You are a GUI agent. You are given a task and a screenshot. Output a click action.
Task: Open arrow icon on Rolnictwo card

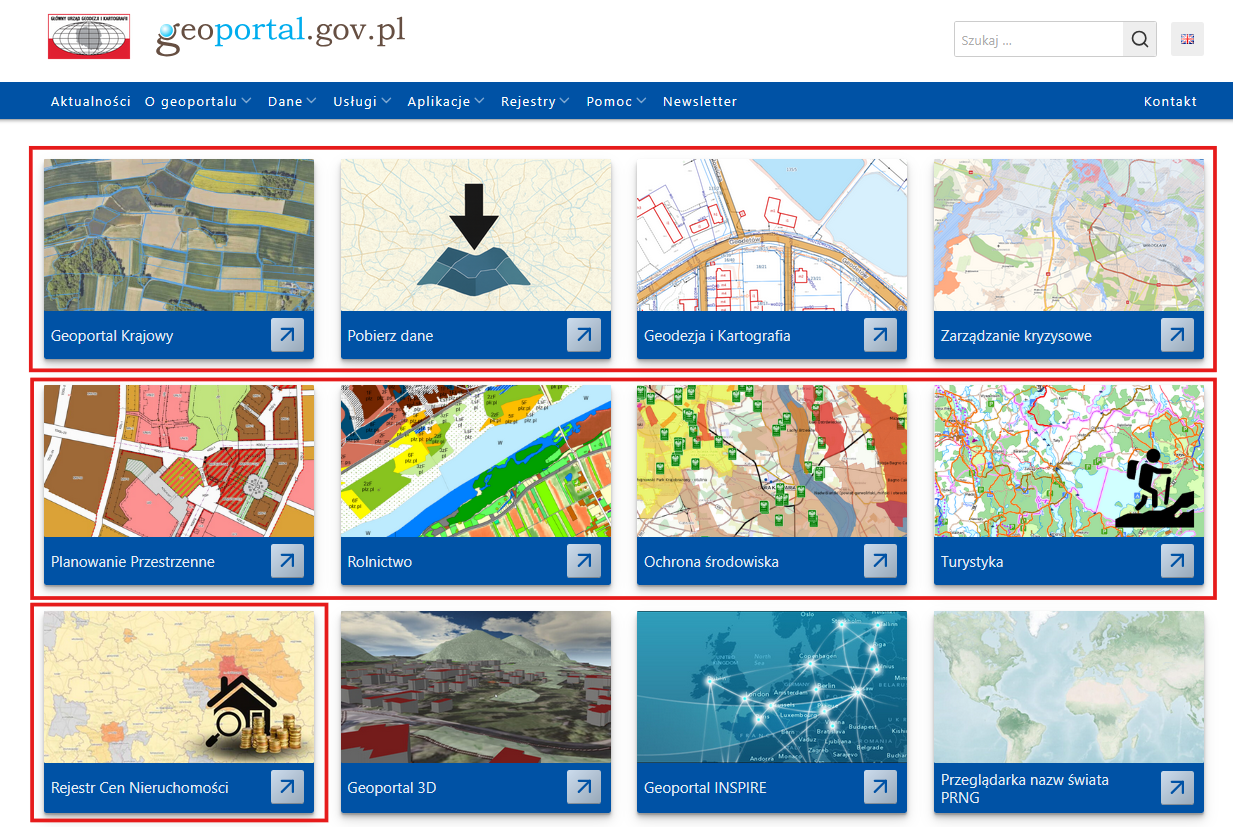(584, 561)
